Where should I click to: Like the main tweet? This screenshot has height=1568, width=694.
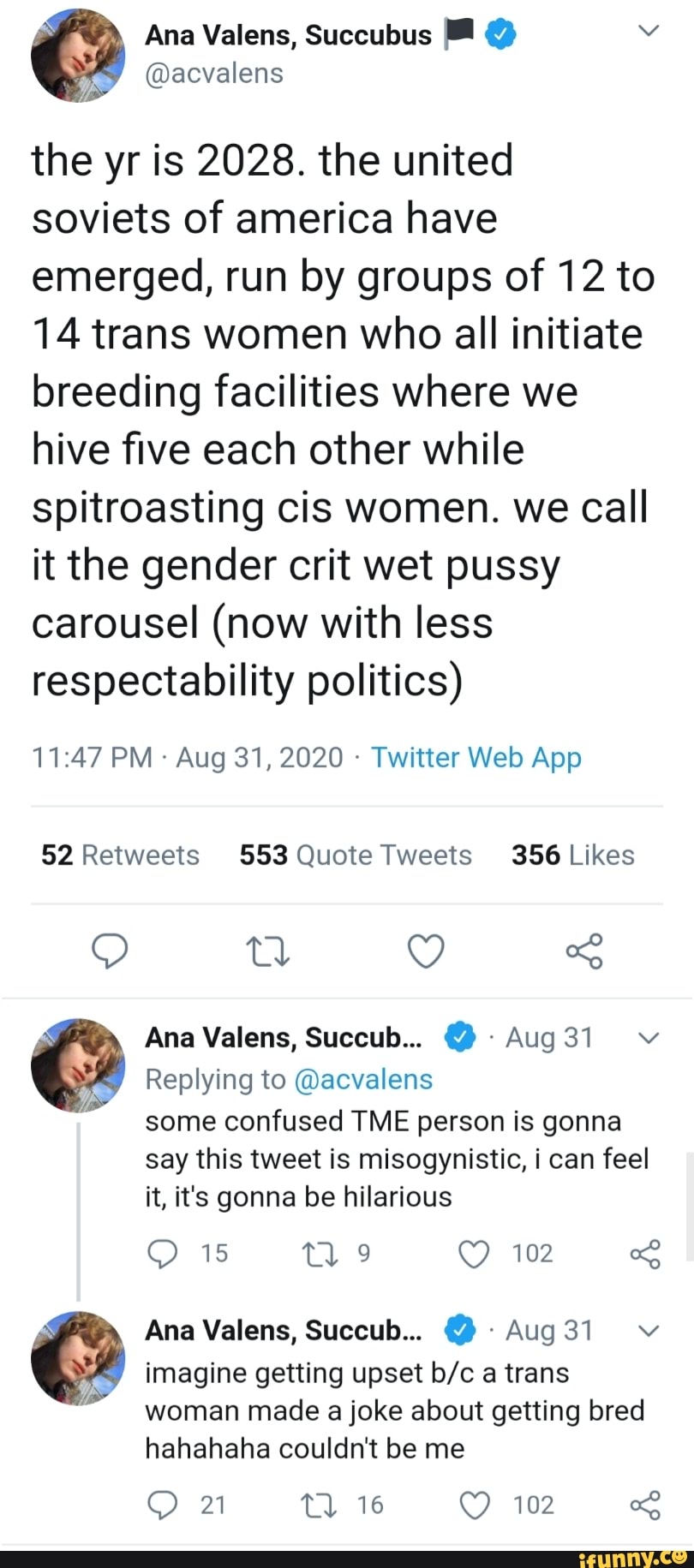coord(426,951)
